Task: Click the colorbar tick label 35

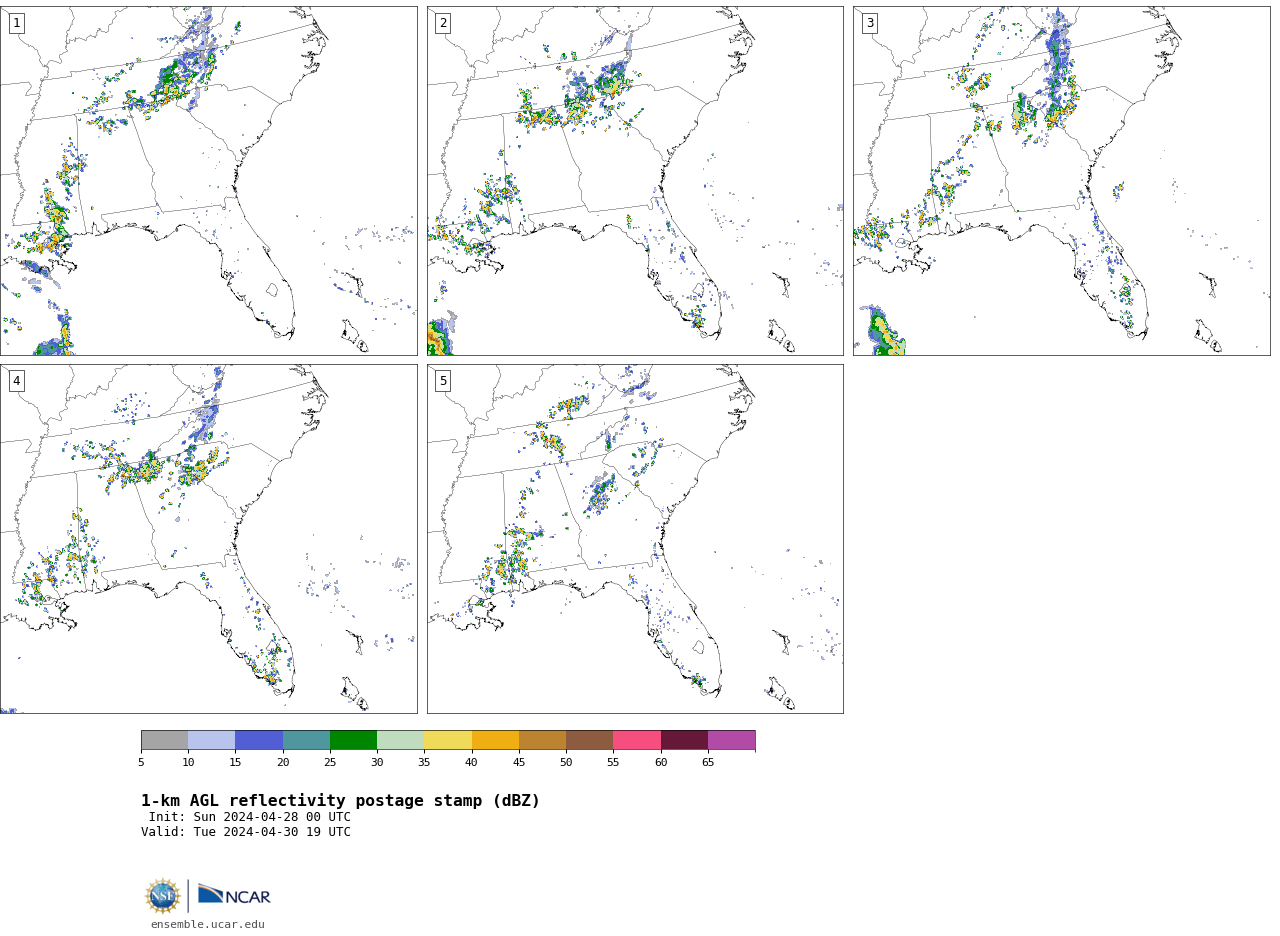Action: tap(424, 763)
